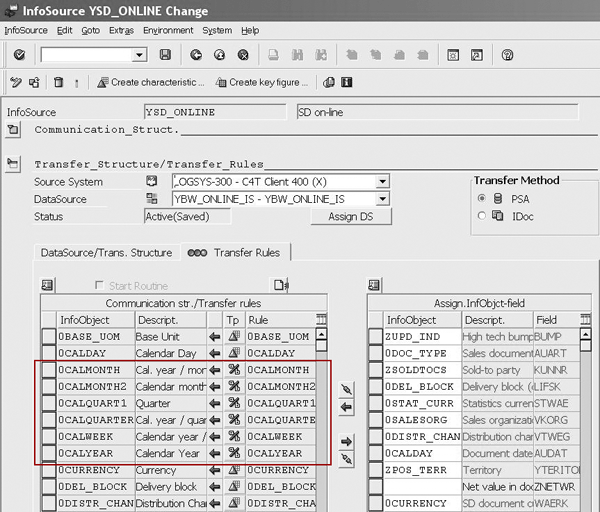This screenshot has width=600, height=512.
Task: Click the DataSource icon
Action: point(152,198)
